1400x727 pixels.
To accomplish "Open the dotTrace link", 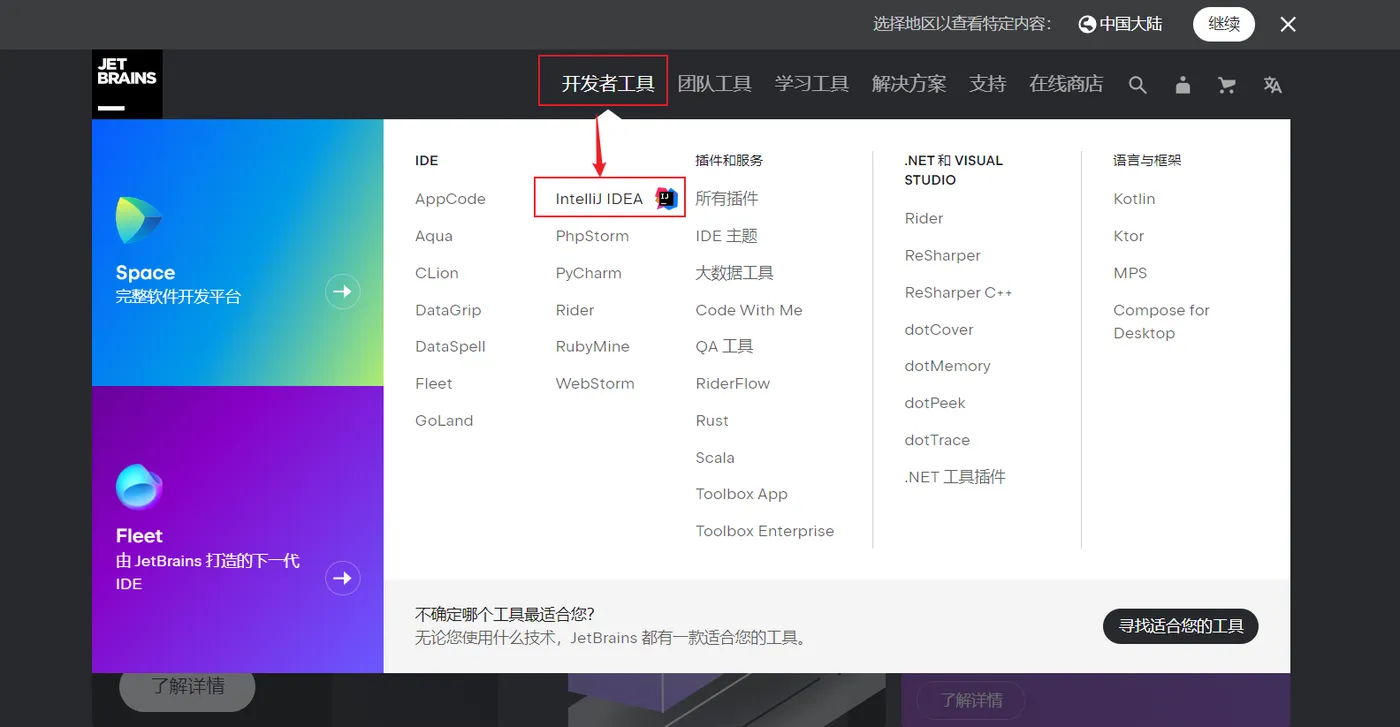I will [937, 441].
